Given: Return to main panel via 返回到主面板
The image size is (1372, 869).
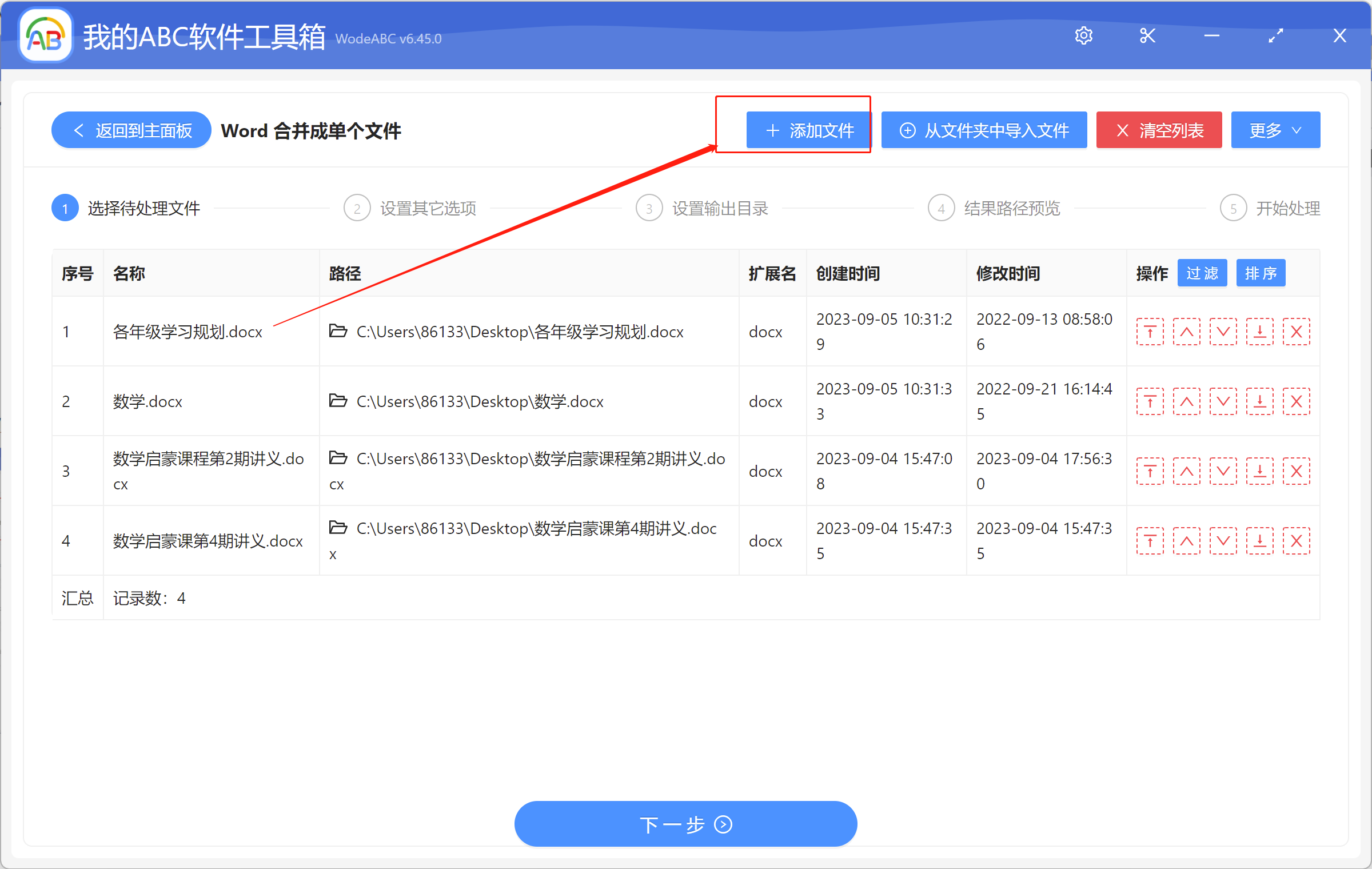Looking at the screenshot, I should coord(130,130).
